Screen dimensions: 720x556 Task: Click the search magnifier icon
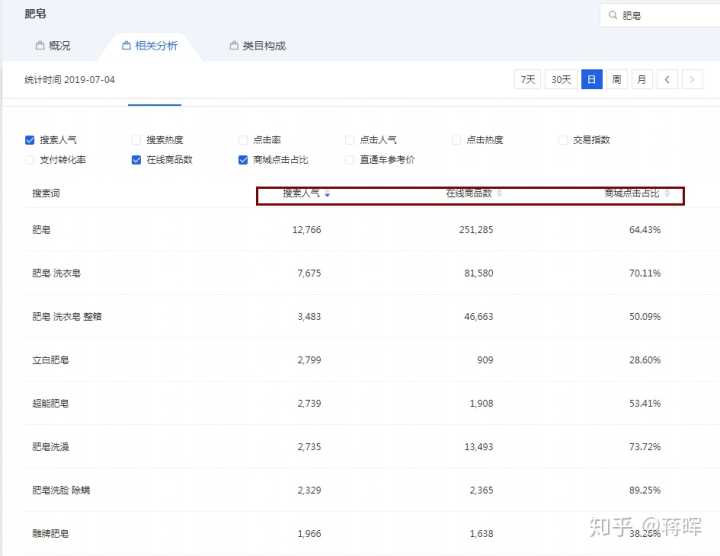point(611,16)
